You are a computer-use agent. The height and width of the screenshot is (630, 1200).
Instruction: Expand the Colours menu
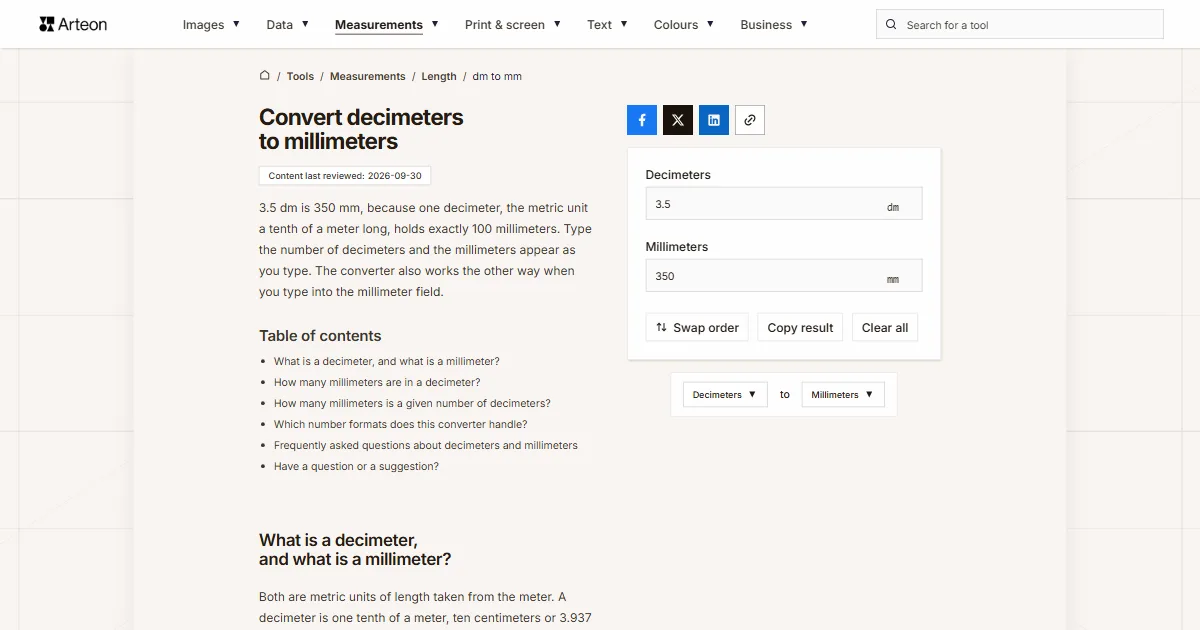click(x=684, y=25)
